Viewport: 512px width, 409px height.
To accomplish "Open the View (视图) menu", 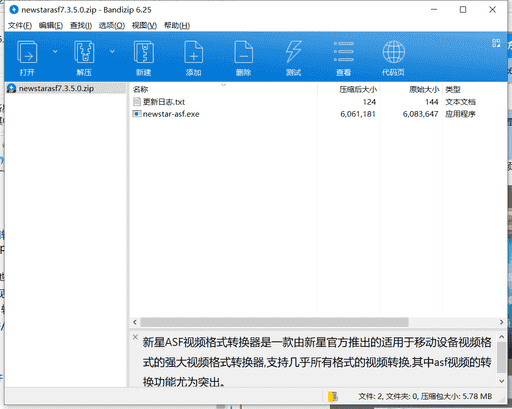I will tap(144, 26).
